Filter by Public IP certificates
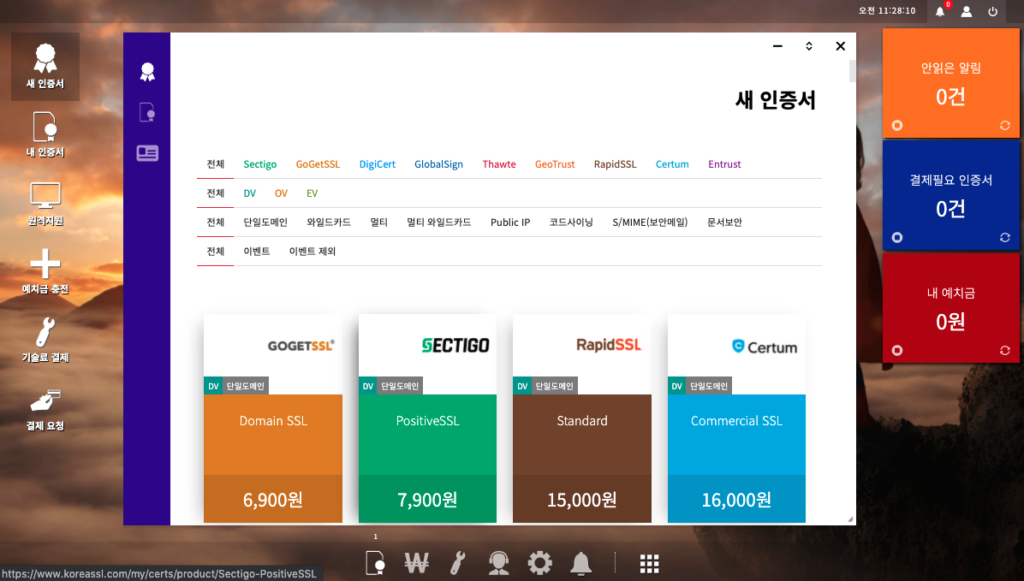 click(x=510, y=223)
